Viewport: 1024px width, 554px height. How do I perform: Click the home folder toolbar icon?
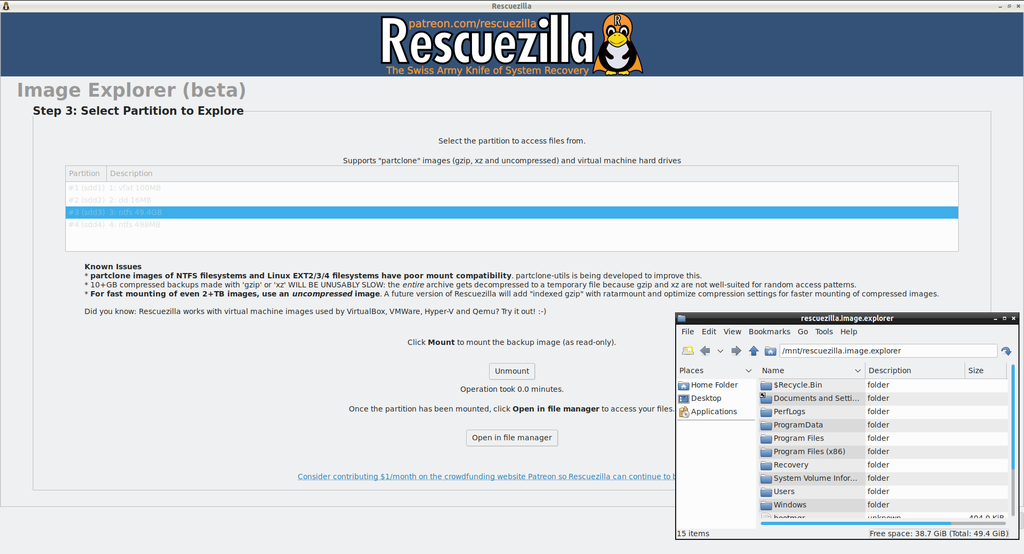click(x=771, y=351)
